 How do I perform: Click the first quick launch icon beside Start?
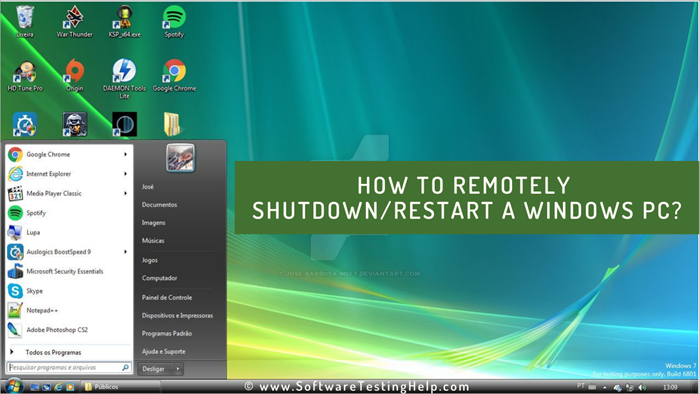(34, 387)
